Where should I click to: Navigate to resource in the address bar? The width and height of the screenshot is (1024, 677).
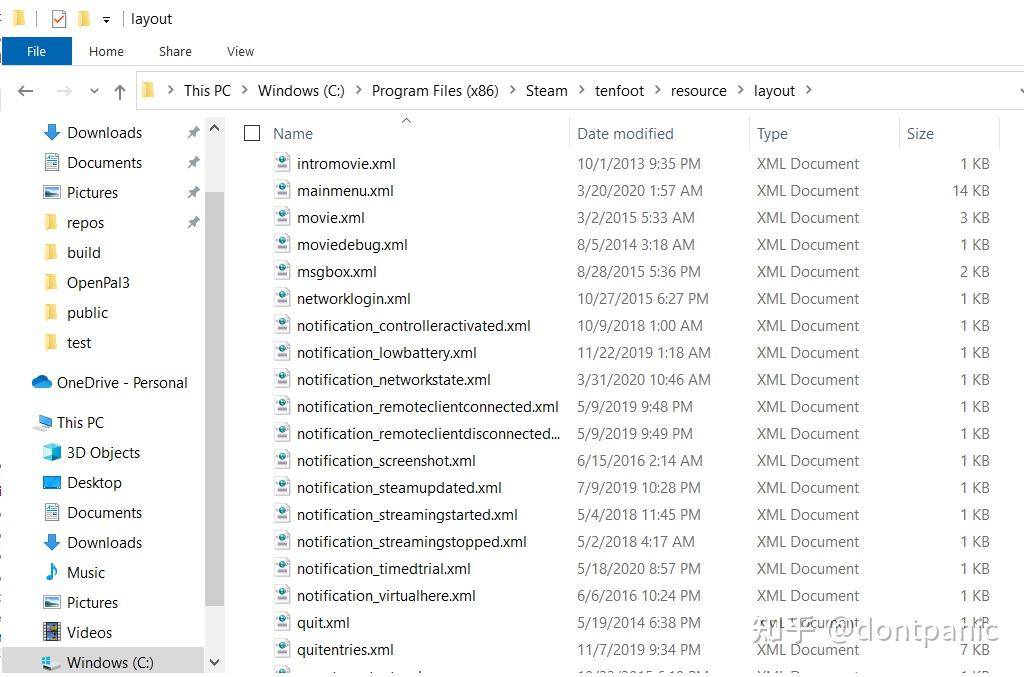click(698, 91)
